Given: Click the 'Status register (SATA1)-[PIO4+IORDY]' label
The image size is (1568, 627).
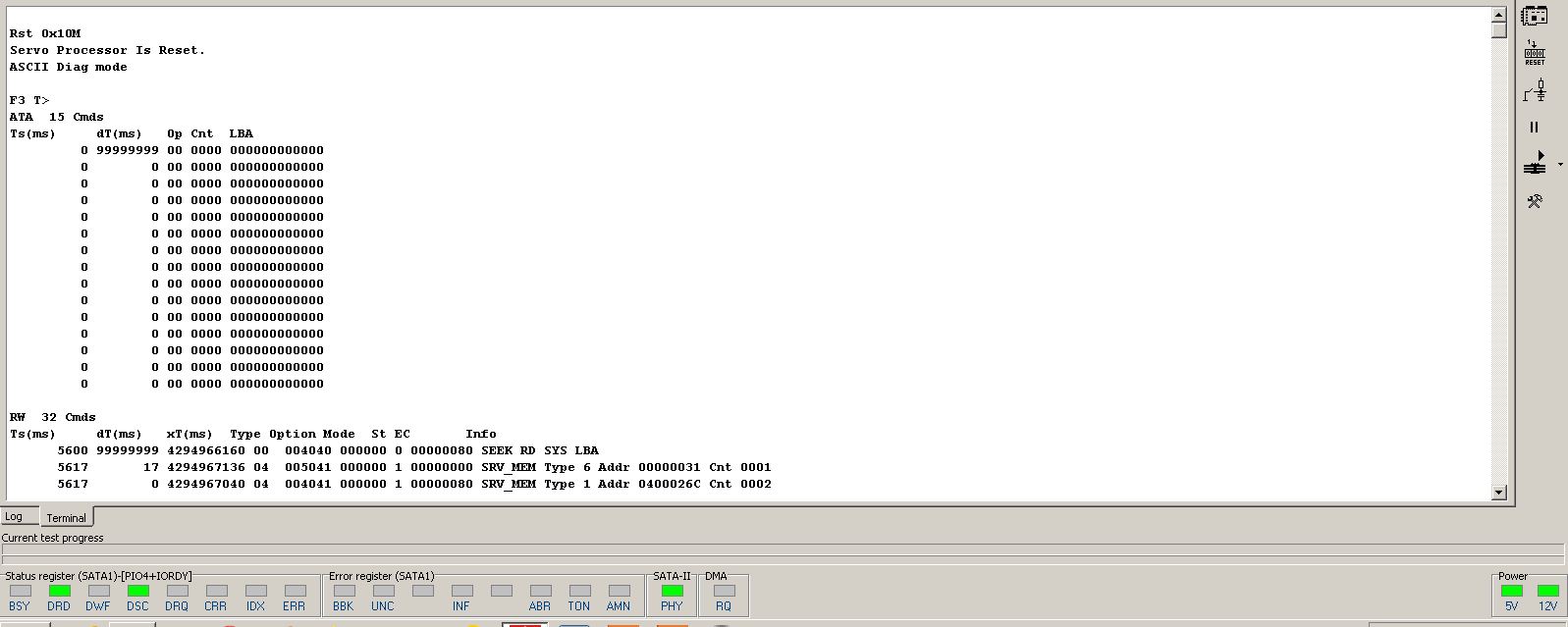Looking at the screenshot, I should click(x=98, y=576).
